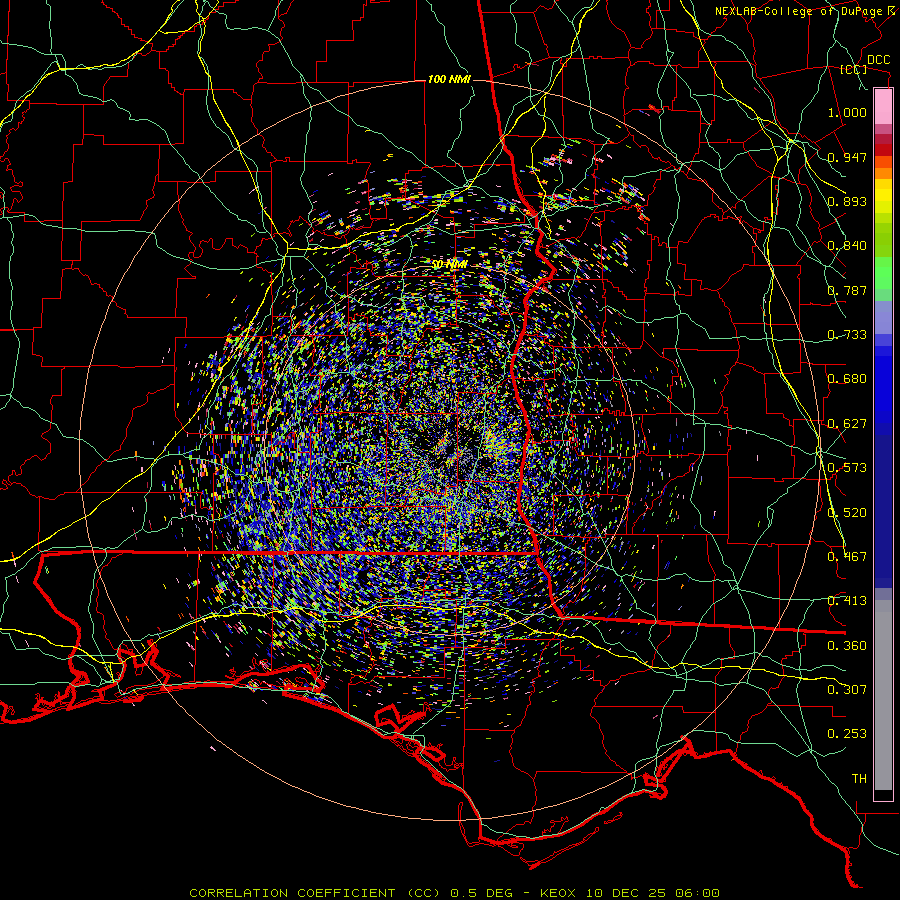Click the 50 NMI range ring label

pos(449,265)
